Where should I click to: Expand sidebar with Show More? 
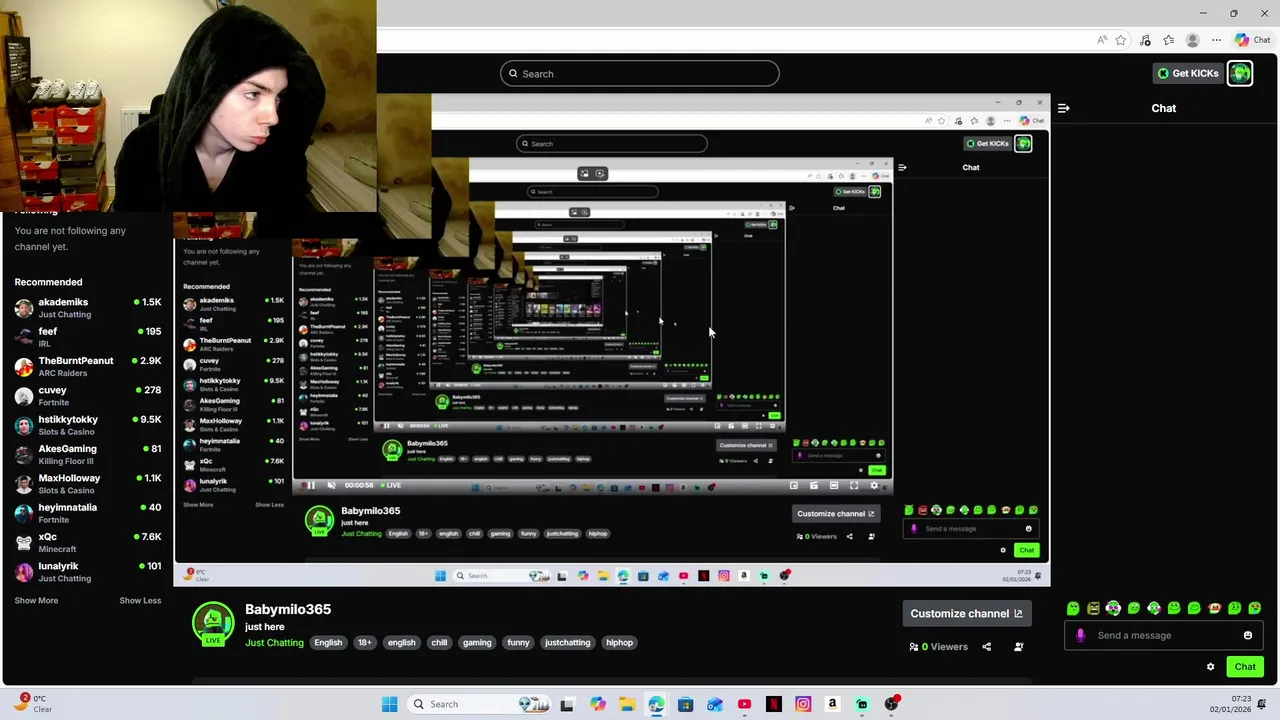pyautogui.click(x=36, y=600)
